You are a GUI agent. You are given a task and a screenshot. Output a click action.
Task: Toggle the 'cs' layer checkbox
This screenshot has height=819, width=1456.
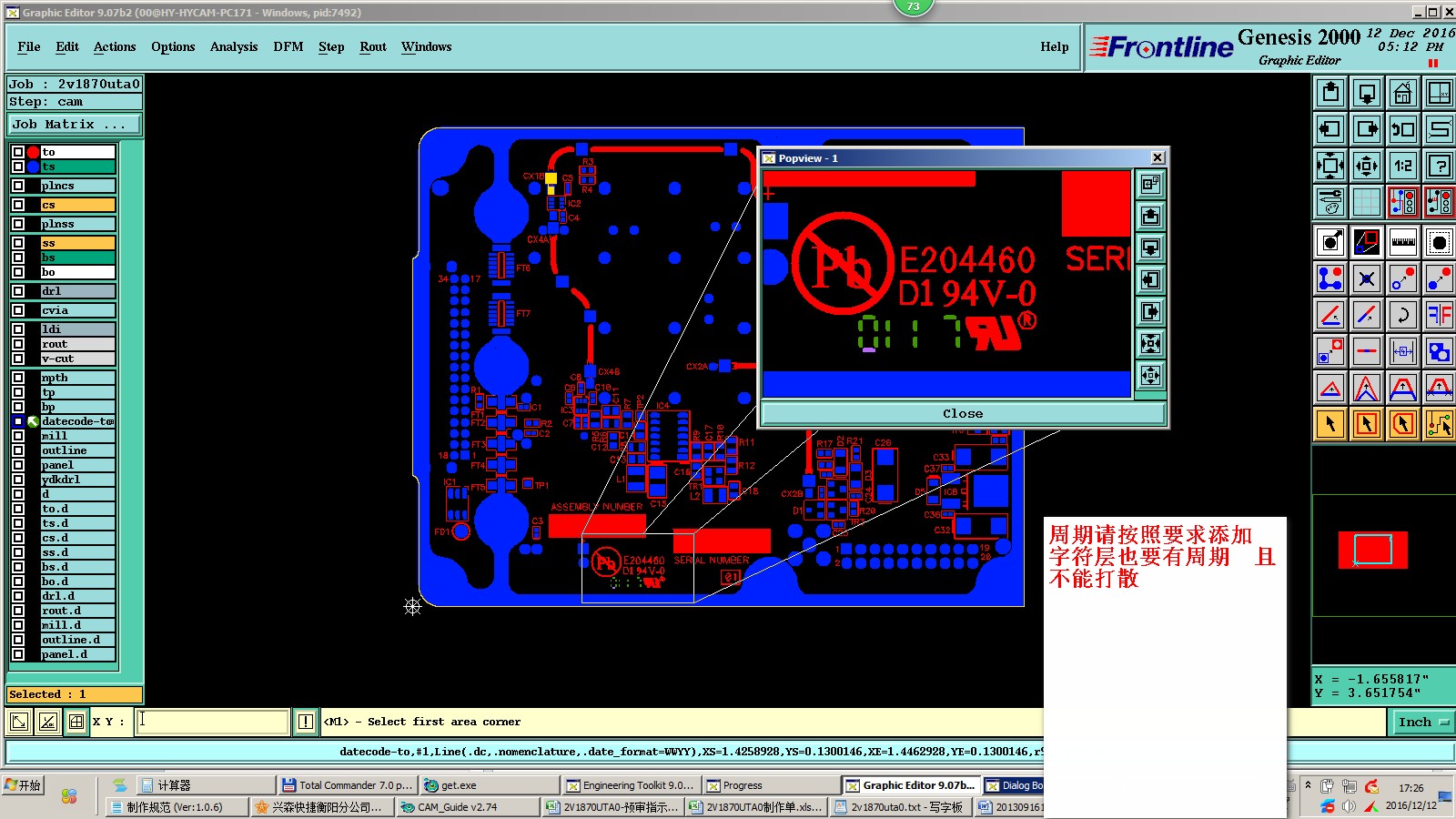point(18,205)
